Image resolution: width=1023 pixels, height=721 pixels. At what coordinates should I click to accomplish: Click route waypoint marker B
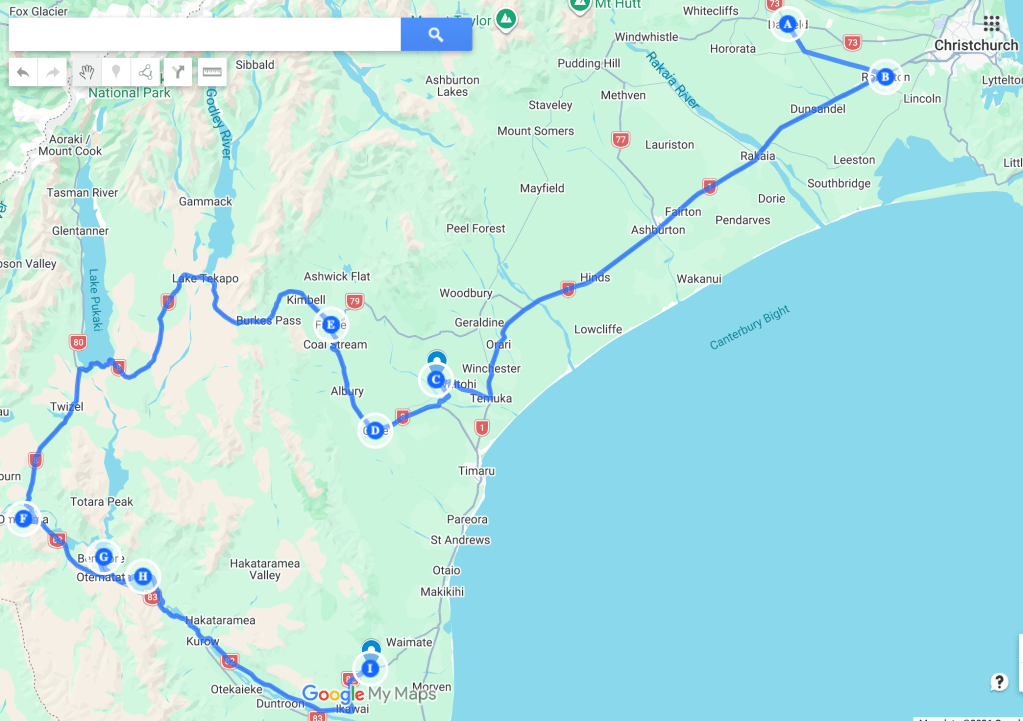[884, 76]
